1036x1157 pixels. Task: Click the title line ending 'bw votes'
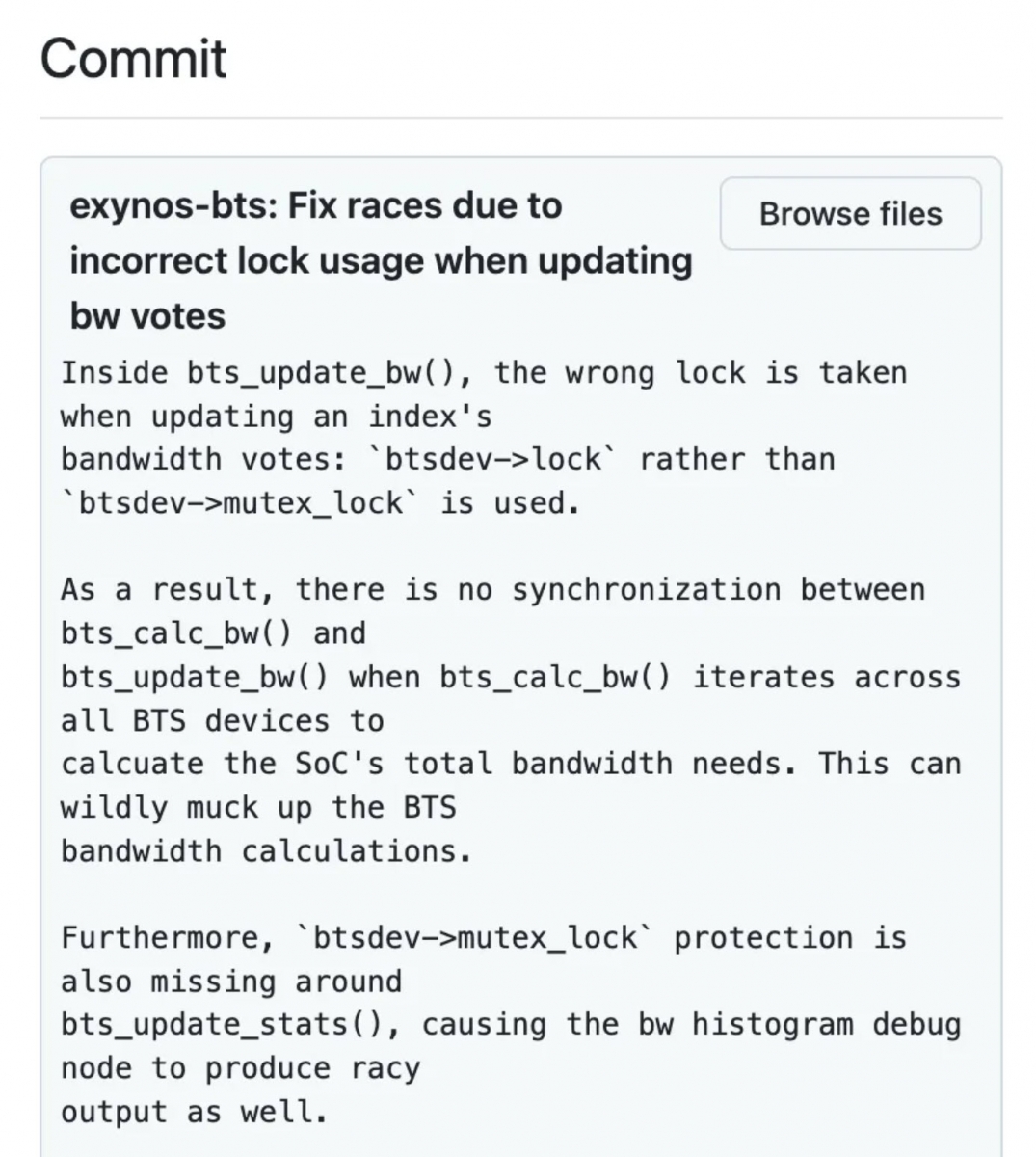[x=147, y=315]
